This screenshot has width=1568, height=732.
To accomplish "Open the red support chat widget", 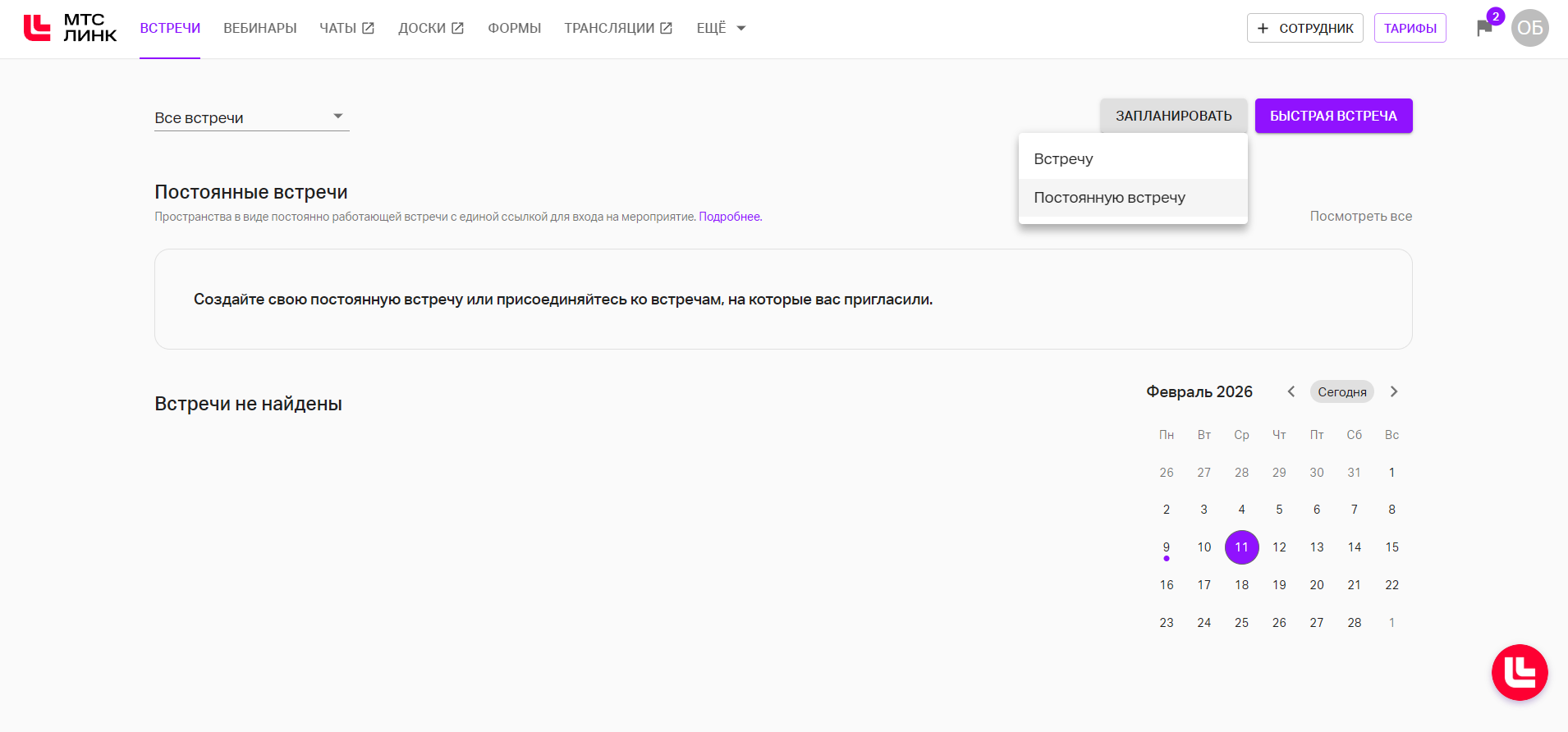I will [1519, 672].
